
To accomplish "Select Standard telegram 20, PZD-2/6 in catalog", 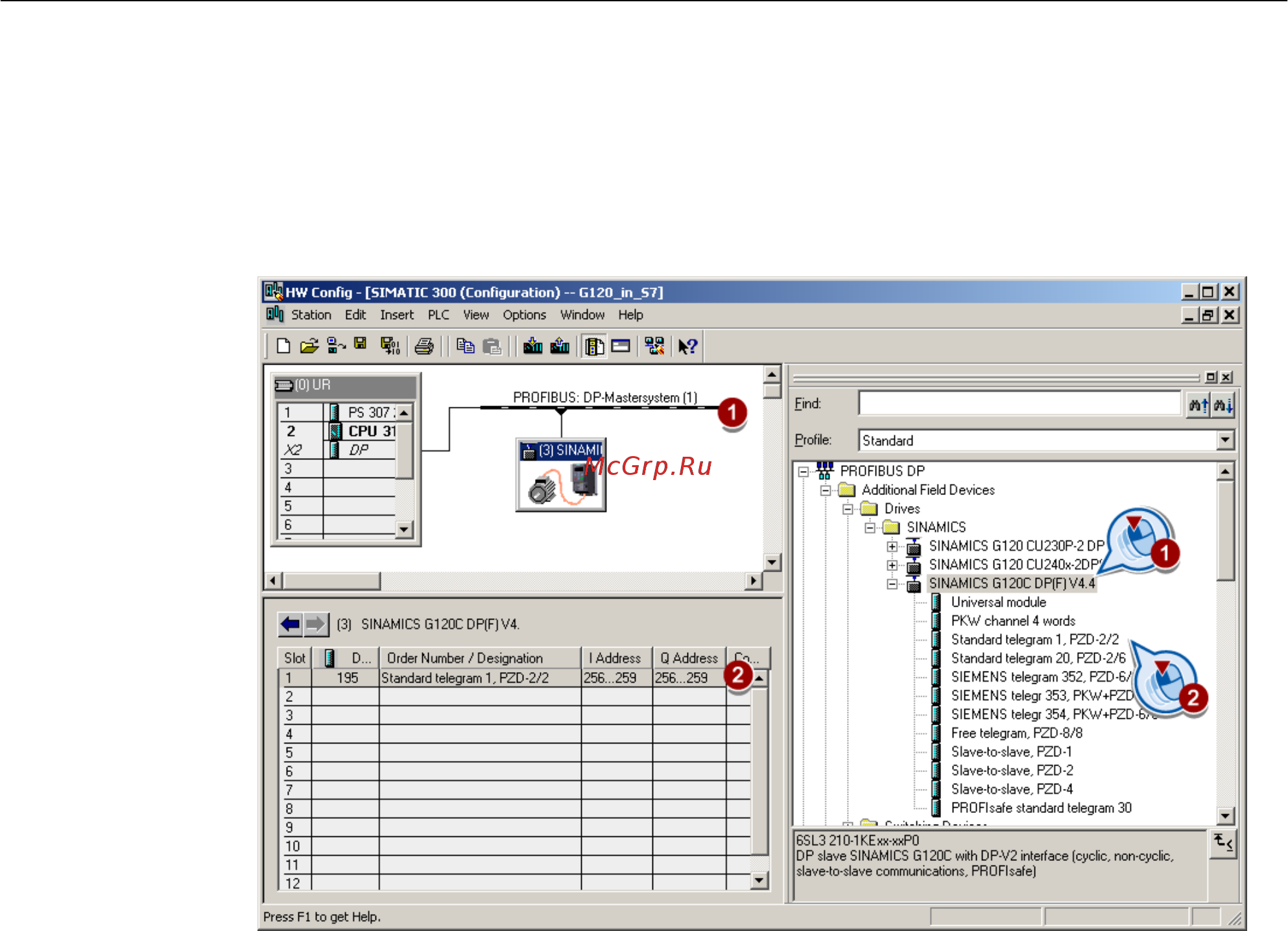I will coord(1038,659).
